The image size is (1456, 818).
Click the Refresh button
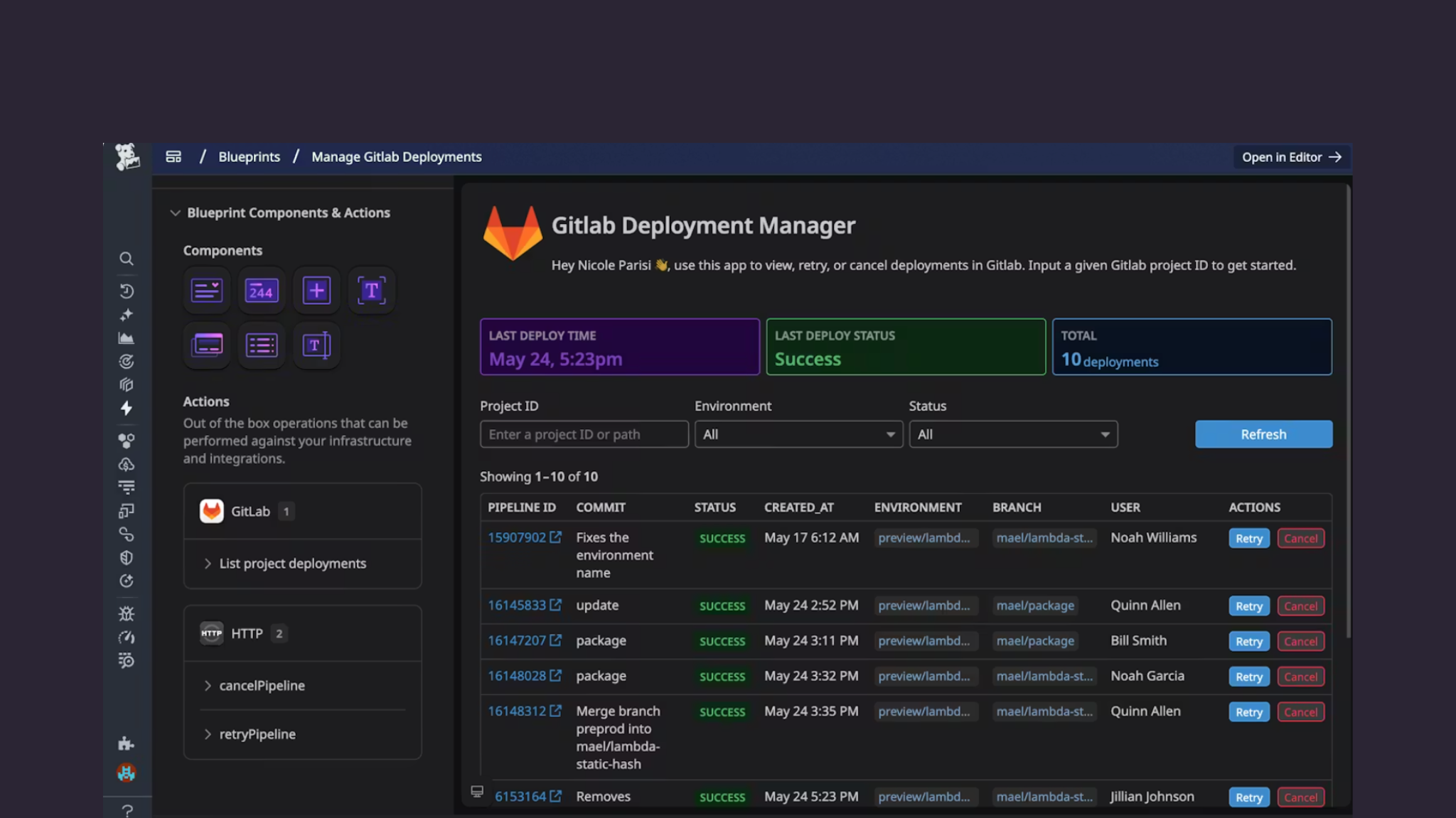pyautogui.click(x=1263, y=434)
